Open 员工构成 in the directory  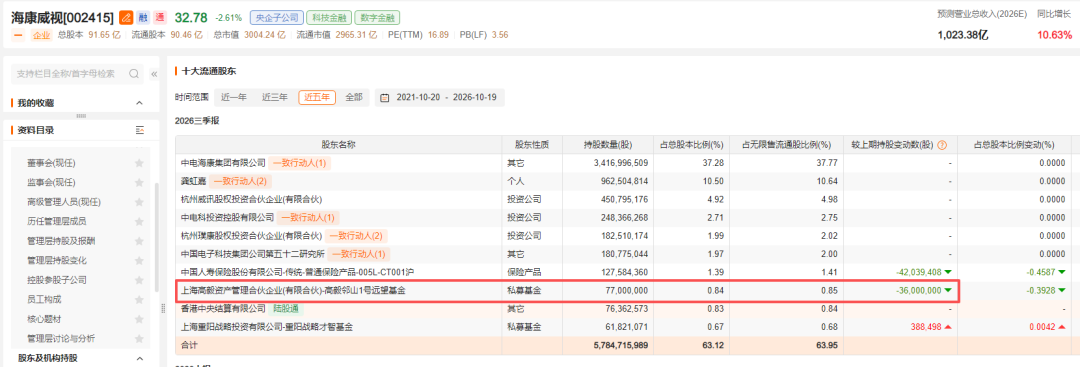pyautogui.click(x=44, y=300)
